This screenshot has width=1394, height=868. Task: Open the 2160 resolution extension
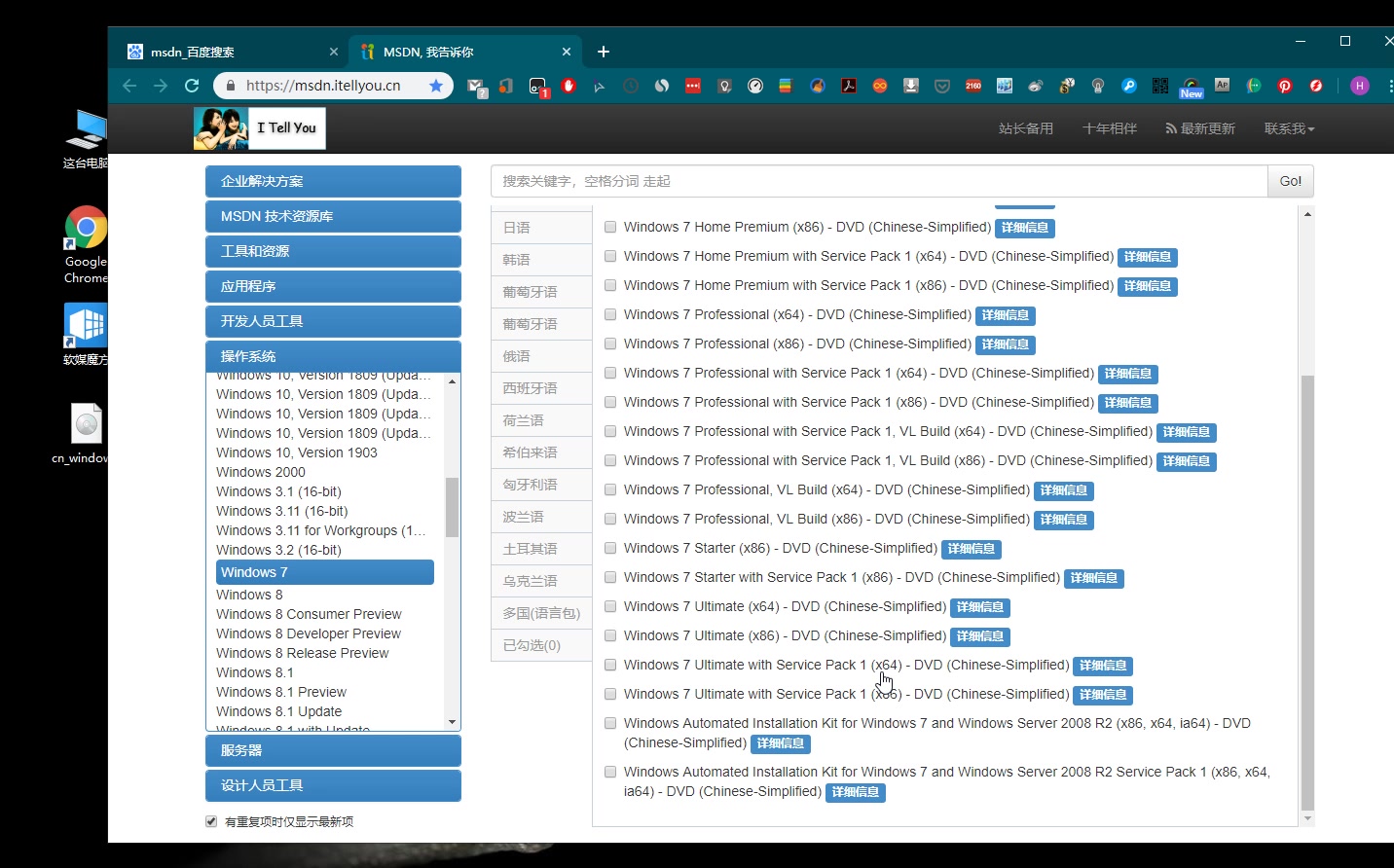click(x=973, y=86)
